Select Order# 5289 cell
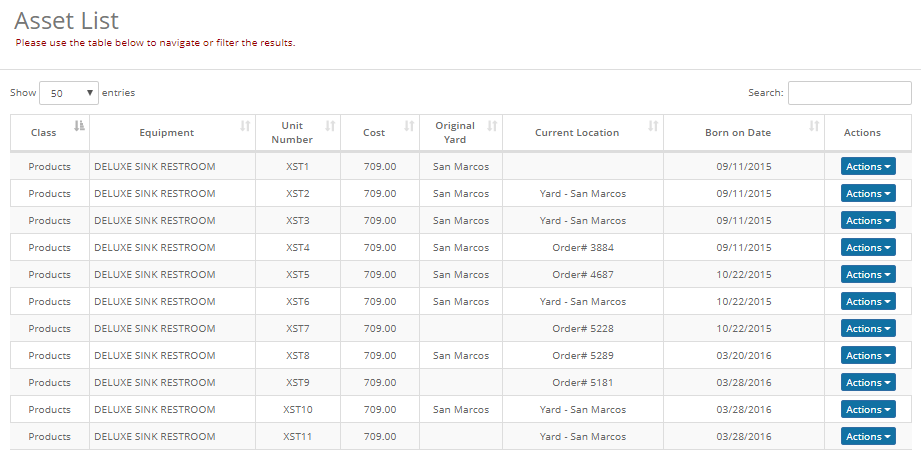Screen dimensions: 921x450 583,355
